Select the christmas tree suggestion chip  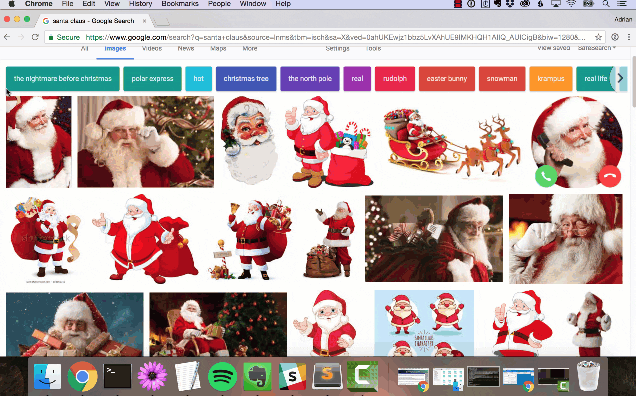pyautogui.click(x=246, y=79)
